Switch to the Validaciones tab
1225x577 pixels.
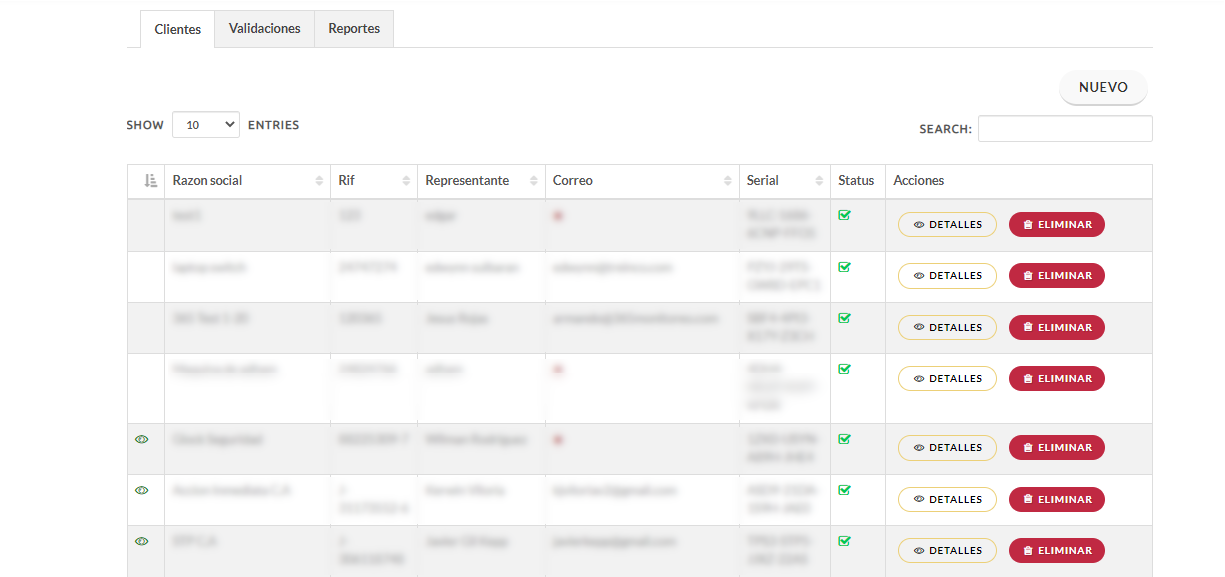click(x=264, y=29)
